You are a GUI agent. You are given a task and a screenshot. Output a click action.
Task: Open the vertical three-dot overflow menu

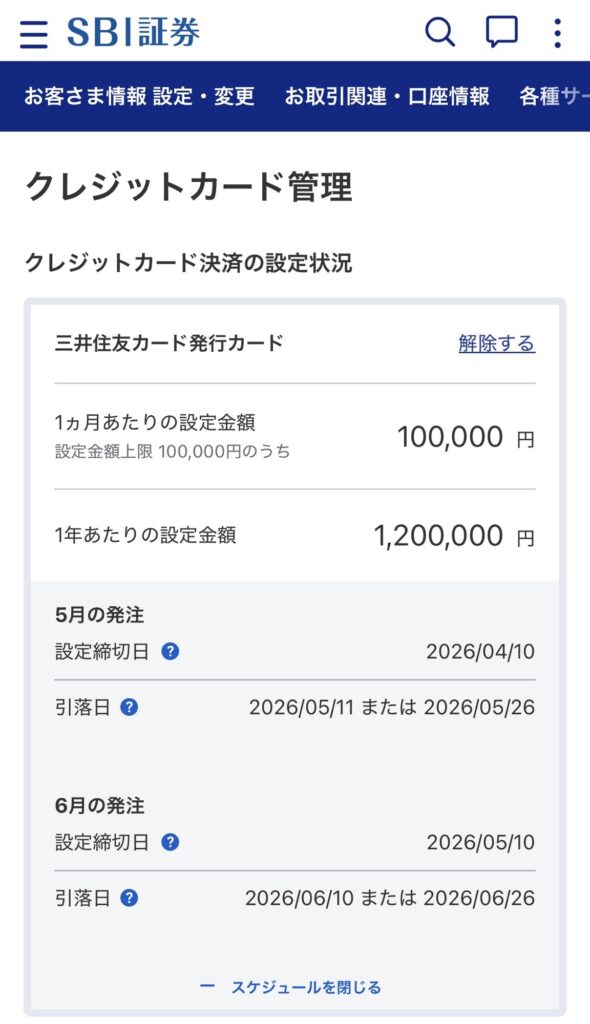coord(556,32)
